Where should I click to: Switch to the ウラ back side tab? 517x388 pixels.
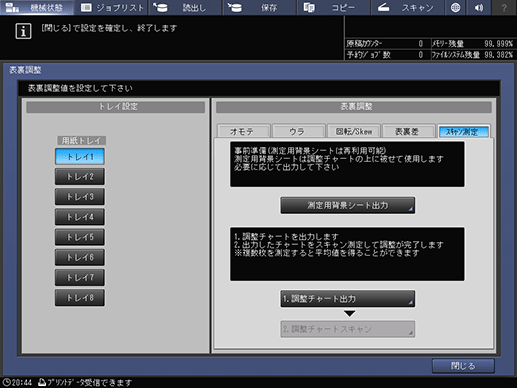click(x=298, y=131)
